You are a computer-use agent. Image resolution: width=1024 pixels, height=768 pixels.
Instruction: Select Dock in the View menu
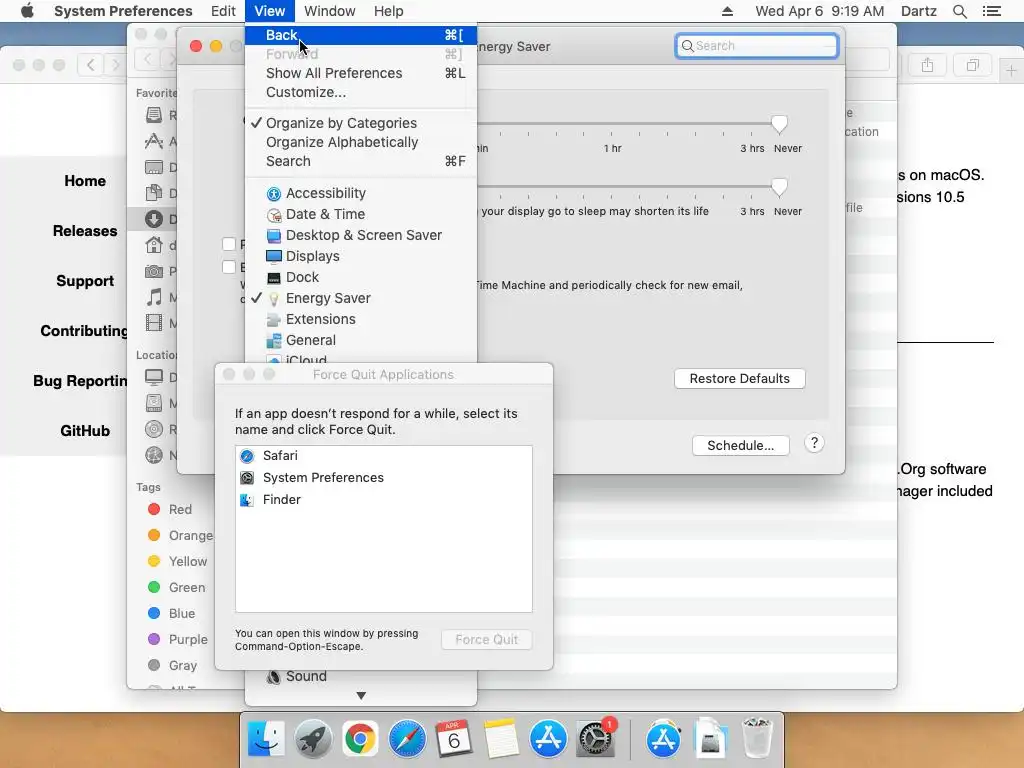[361, 277]
